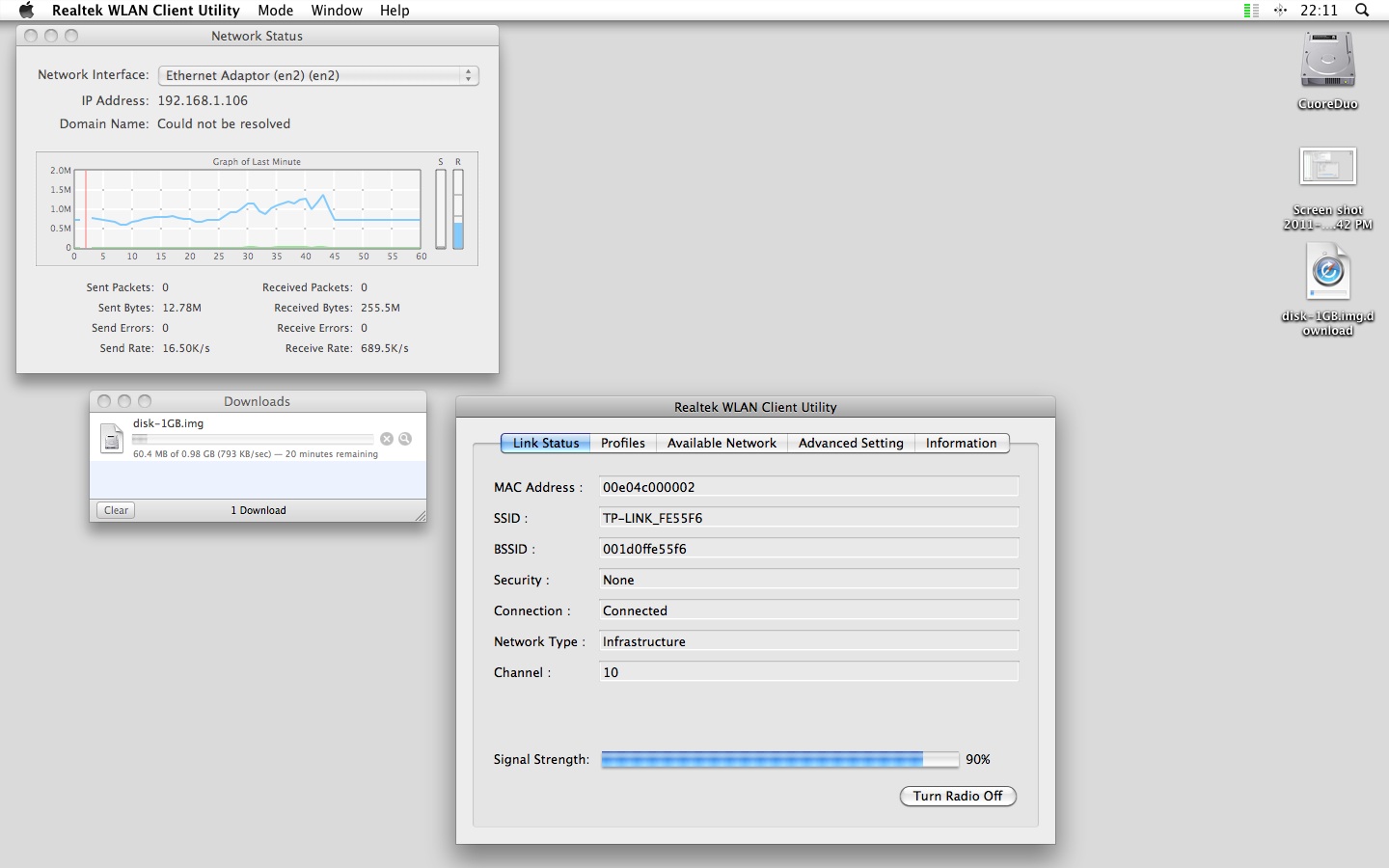The height and width of the screenshot is (868, 1389).
Task: Click the green bars status icon in menu bar
Action: [1251, 11]
